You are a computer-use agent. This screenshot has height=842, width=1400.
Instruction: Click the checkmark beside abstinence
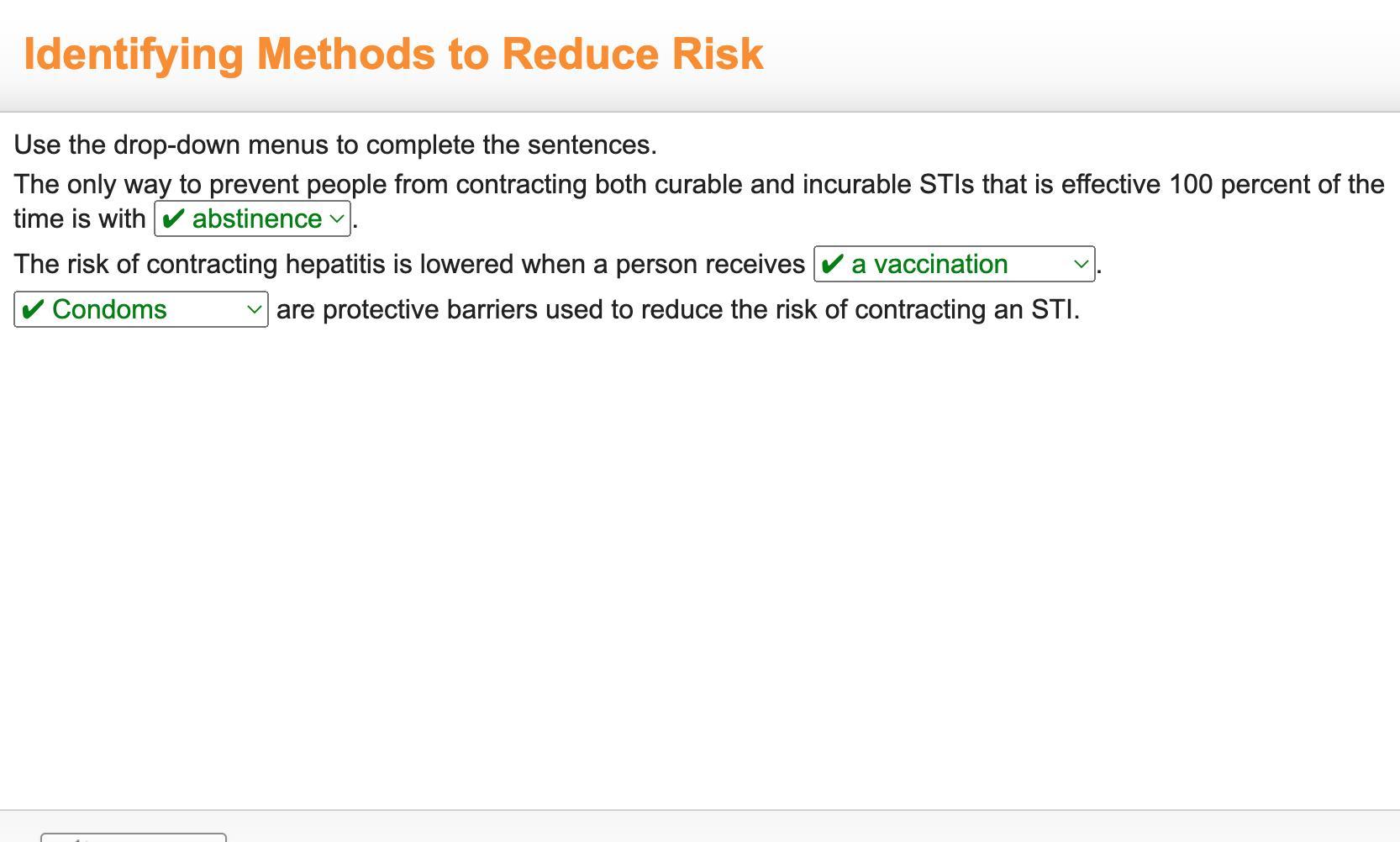coord(173,218)
